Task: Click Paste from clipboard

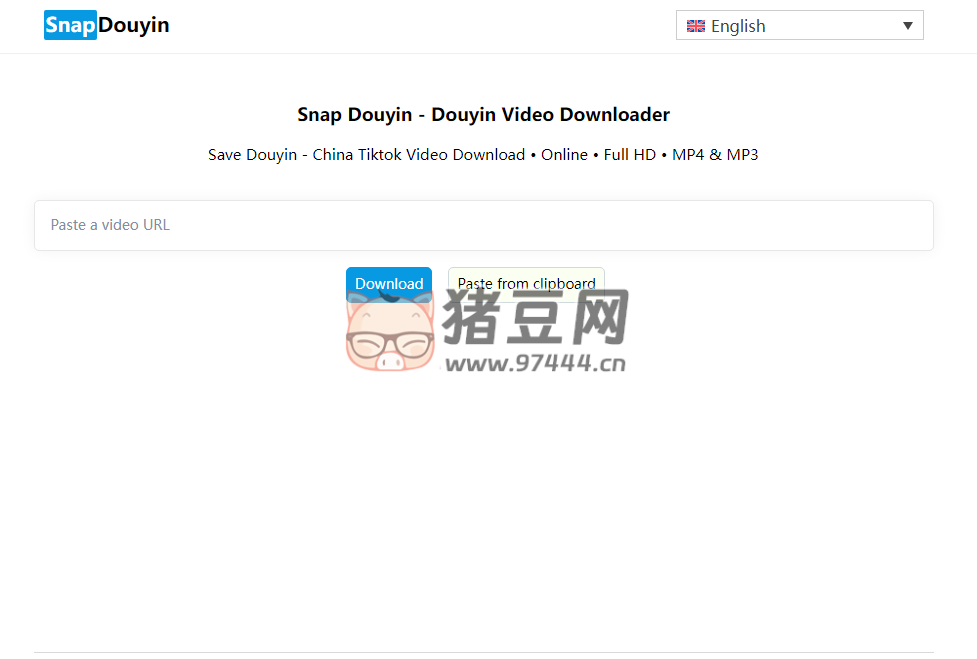Action: [x=526, y=284]
